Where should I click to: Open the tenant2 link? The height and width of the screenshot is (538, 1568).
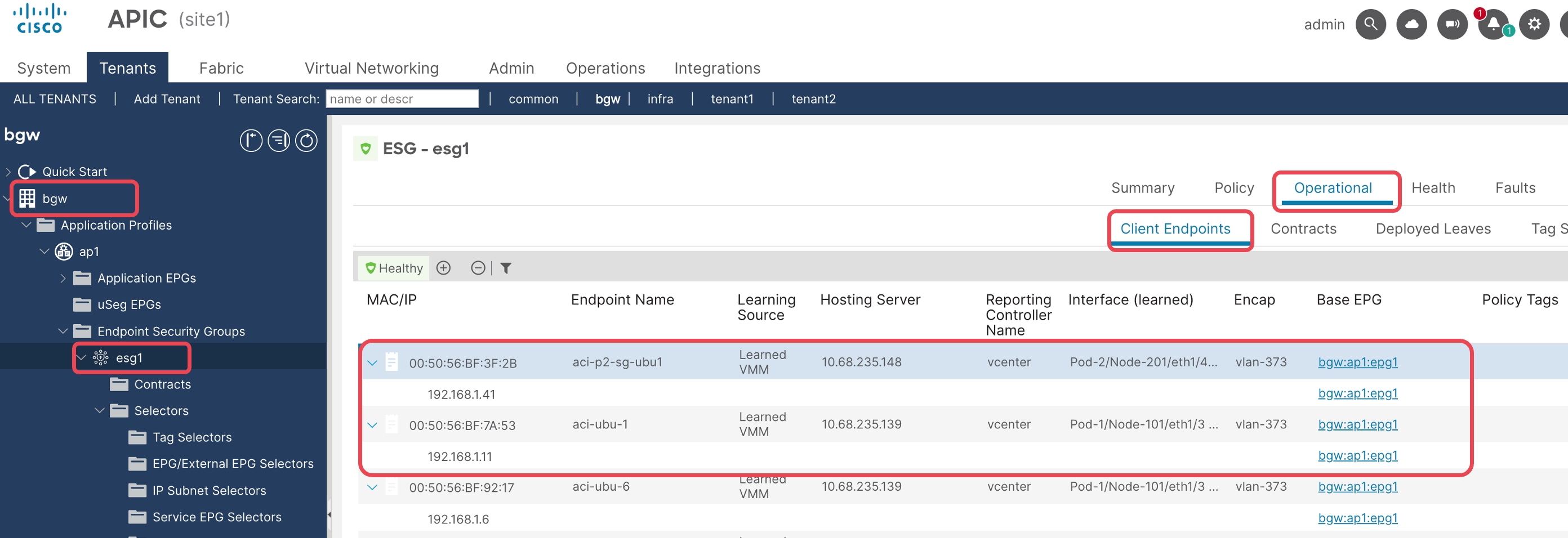(813, 98)
